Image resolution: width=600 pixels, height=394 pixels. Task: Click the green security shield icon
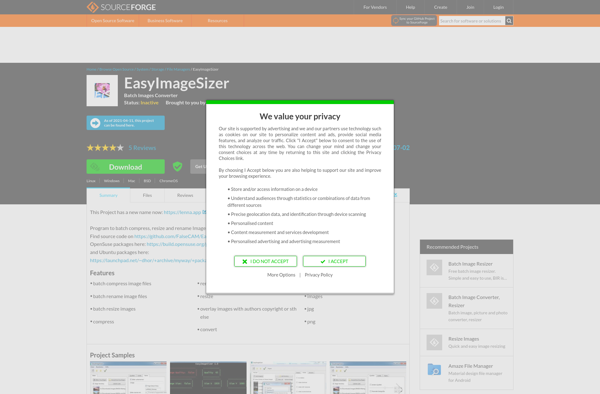point(177,166)
